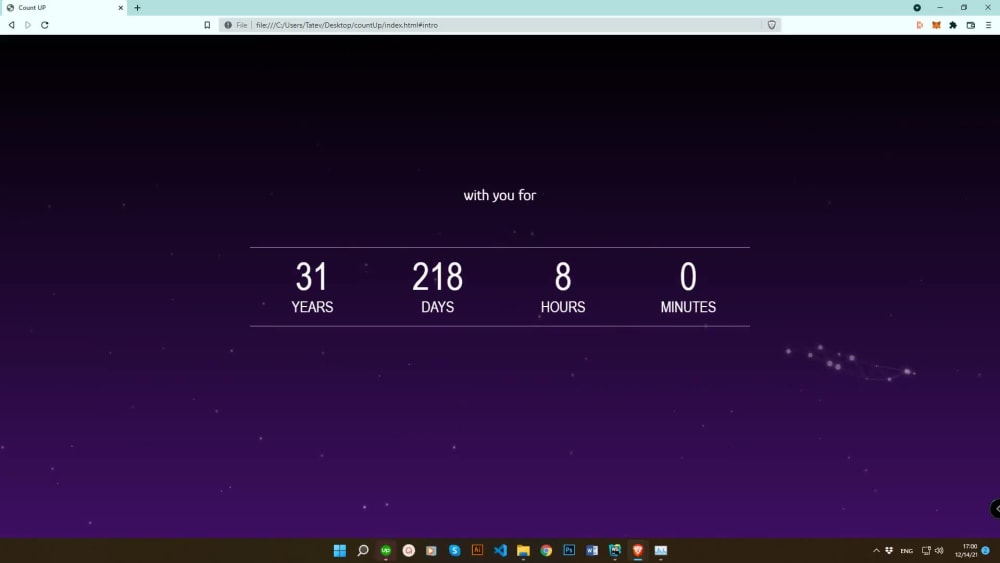This screenshot has height=563, width=1000.
Task: Open WebStorm from the taskbar
Action: coord(615,550)
